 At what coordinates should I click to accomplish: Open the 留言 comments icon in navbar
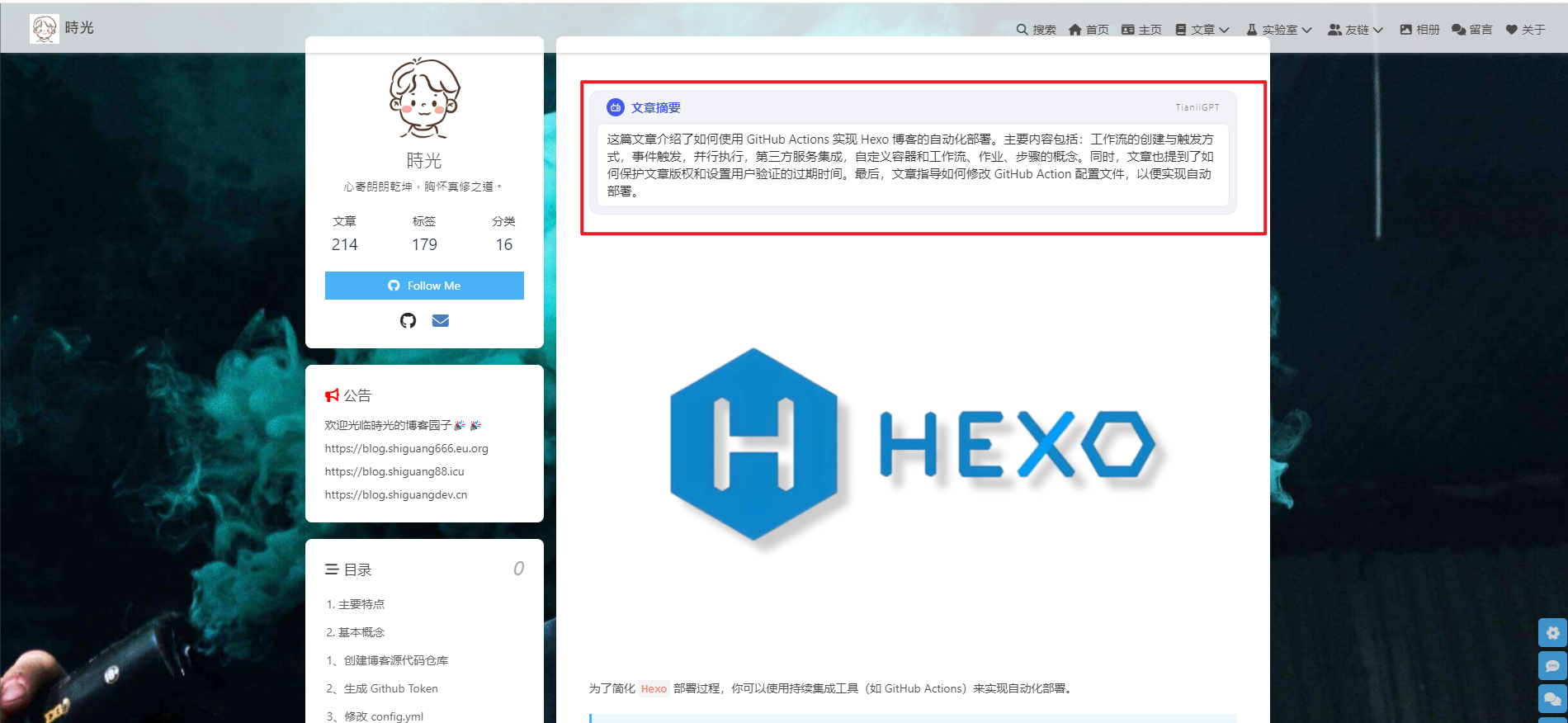[x=1459, y=30]
